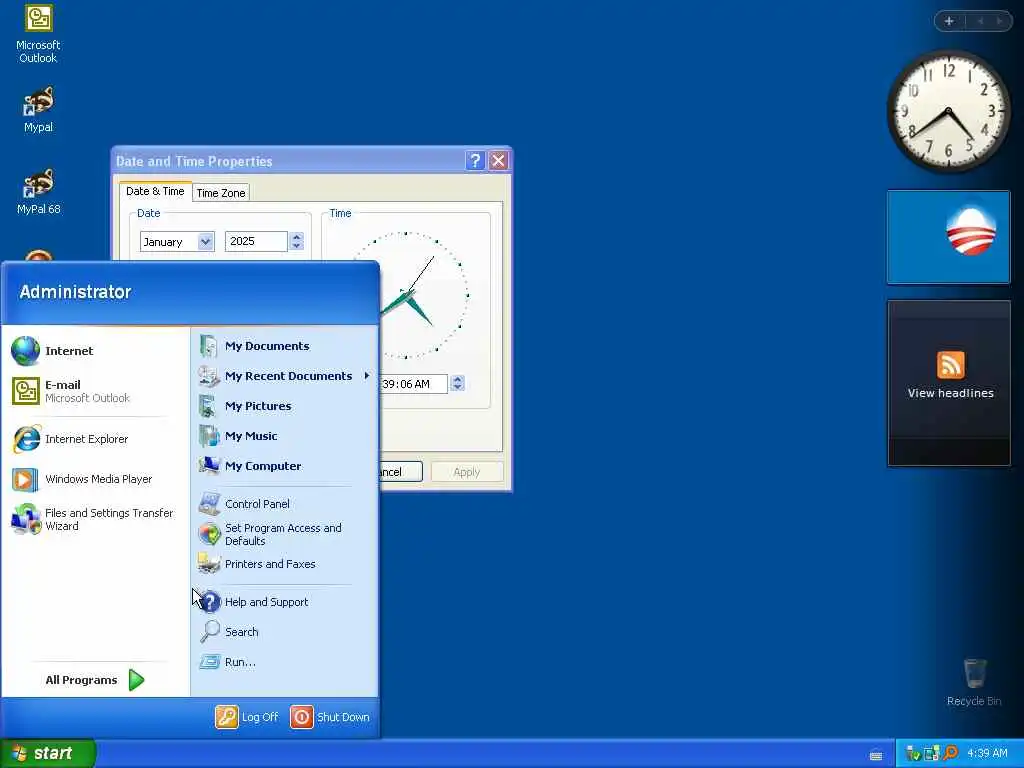Image resolution: width=1024 pixels, height=768 pixels.
Task: Open E-mail Microsoft Outlook in Start menu
Action: [x=95, y=391]
